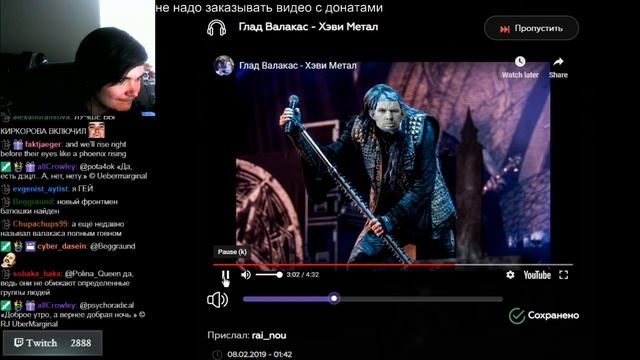Click the Watch later clock icon
This screenshot has height=360, width=640.
pyautogui.click(x=520, y=62)
